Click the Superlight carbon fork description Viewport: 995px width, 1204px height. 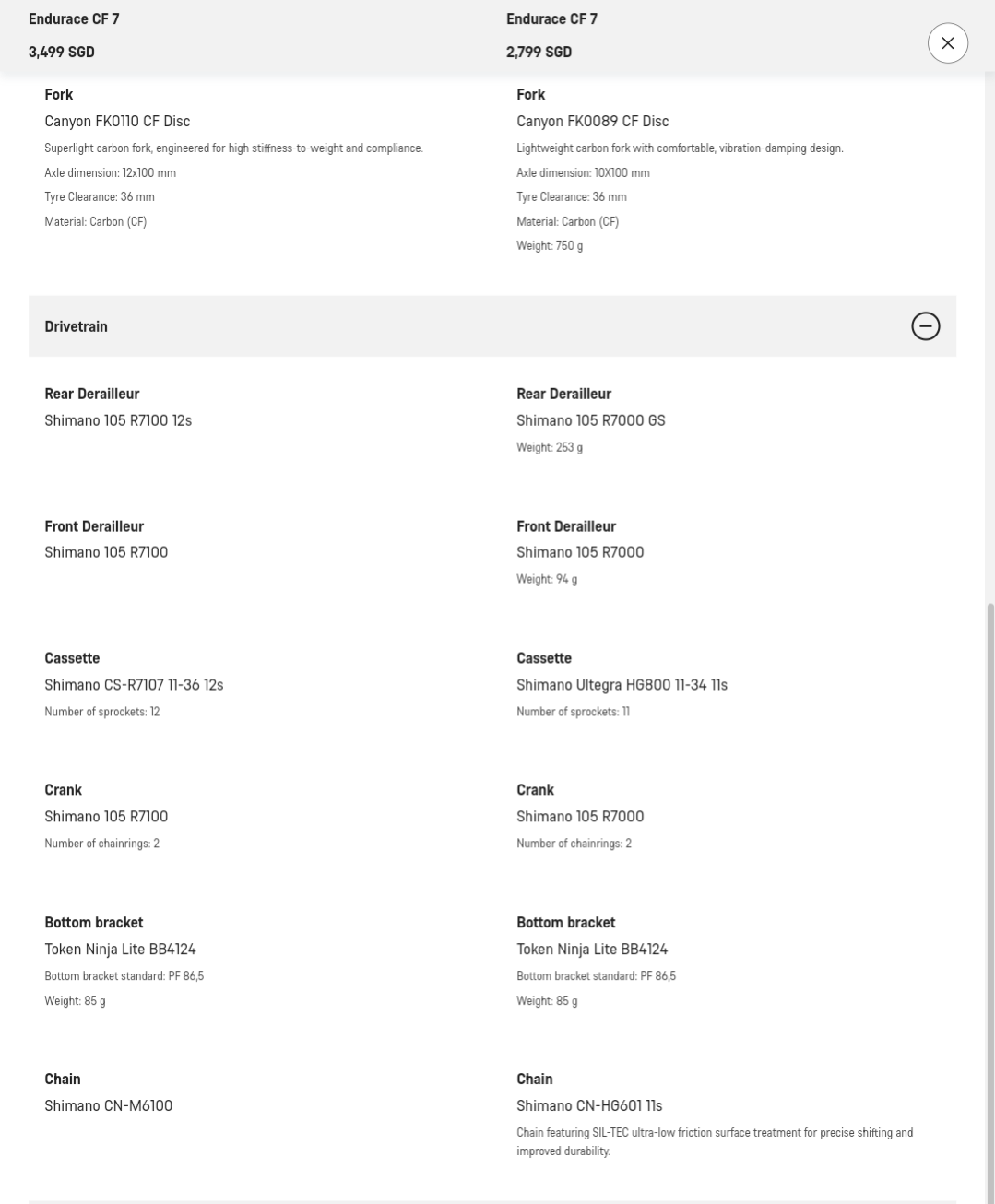[233, 148]
